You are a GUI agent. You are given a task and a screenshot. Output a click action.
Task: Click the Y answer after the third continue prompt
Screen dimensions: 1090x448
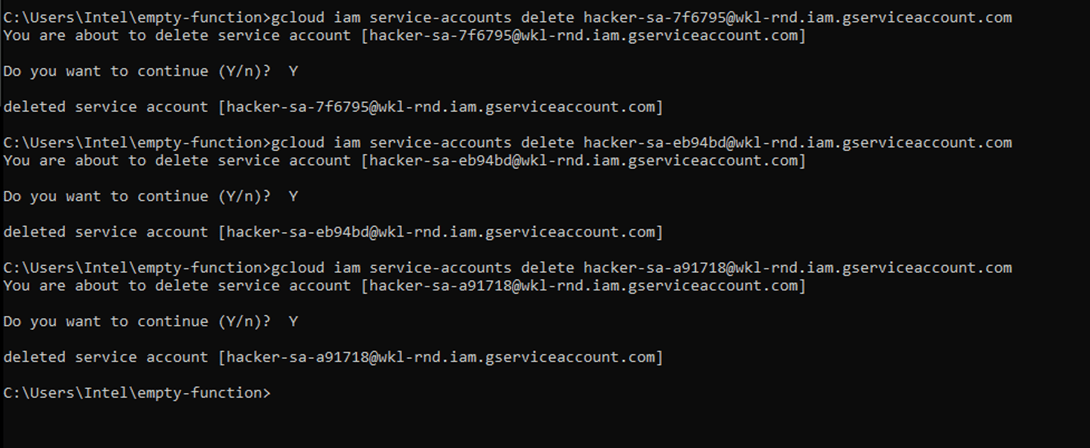click(293, 321)
